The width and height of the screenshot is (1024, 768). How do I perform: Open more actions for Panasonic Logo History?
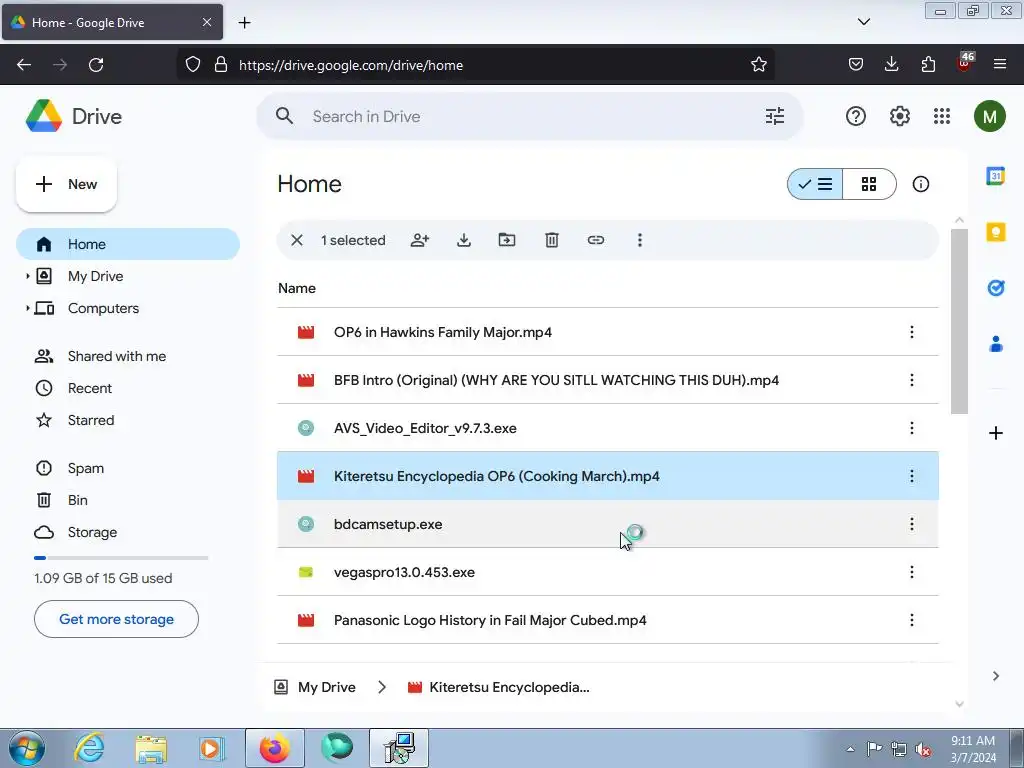point(912,620)
